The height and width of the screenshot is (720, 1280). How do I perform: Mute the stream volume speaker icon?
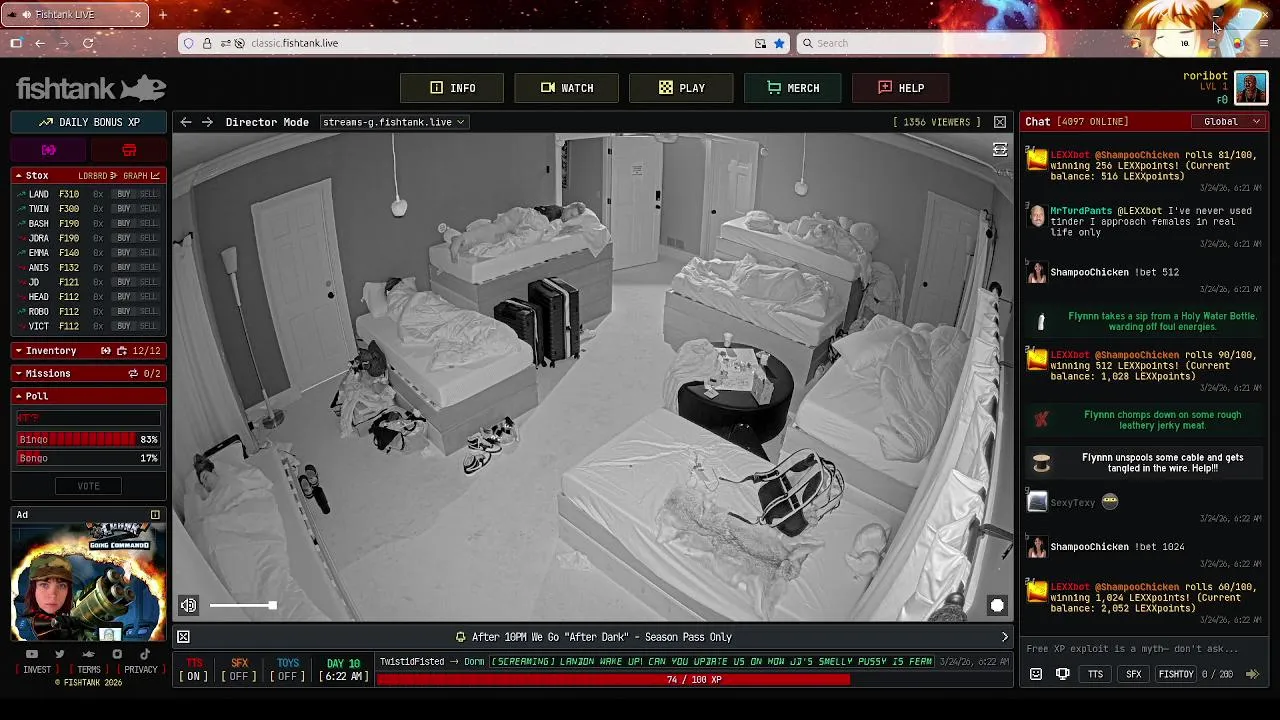click(188, 605)
